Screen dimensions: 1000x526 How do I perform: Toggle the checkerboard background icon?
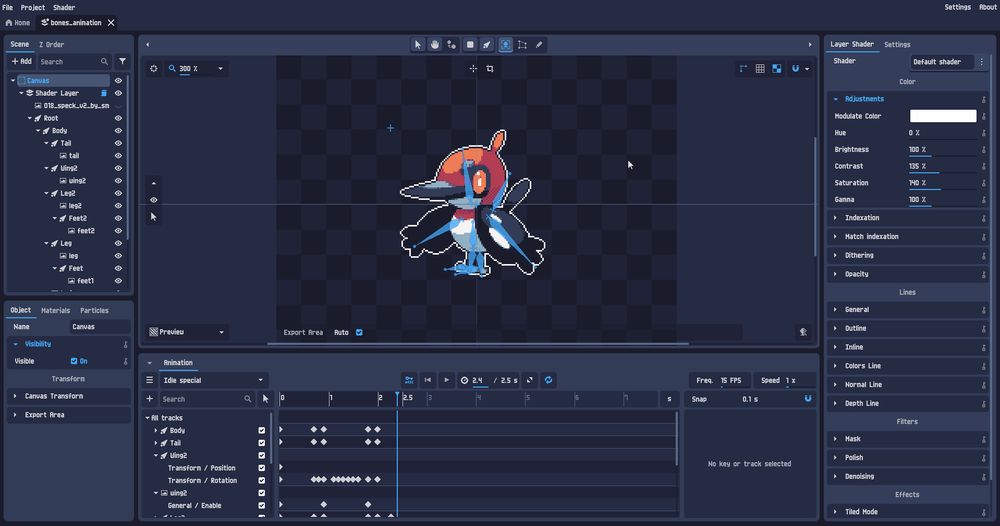click(777, 68)
